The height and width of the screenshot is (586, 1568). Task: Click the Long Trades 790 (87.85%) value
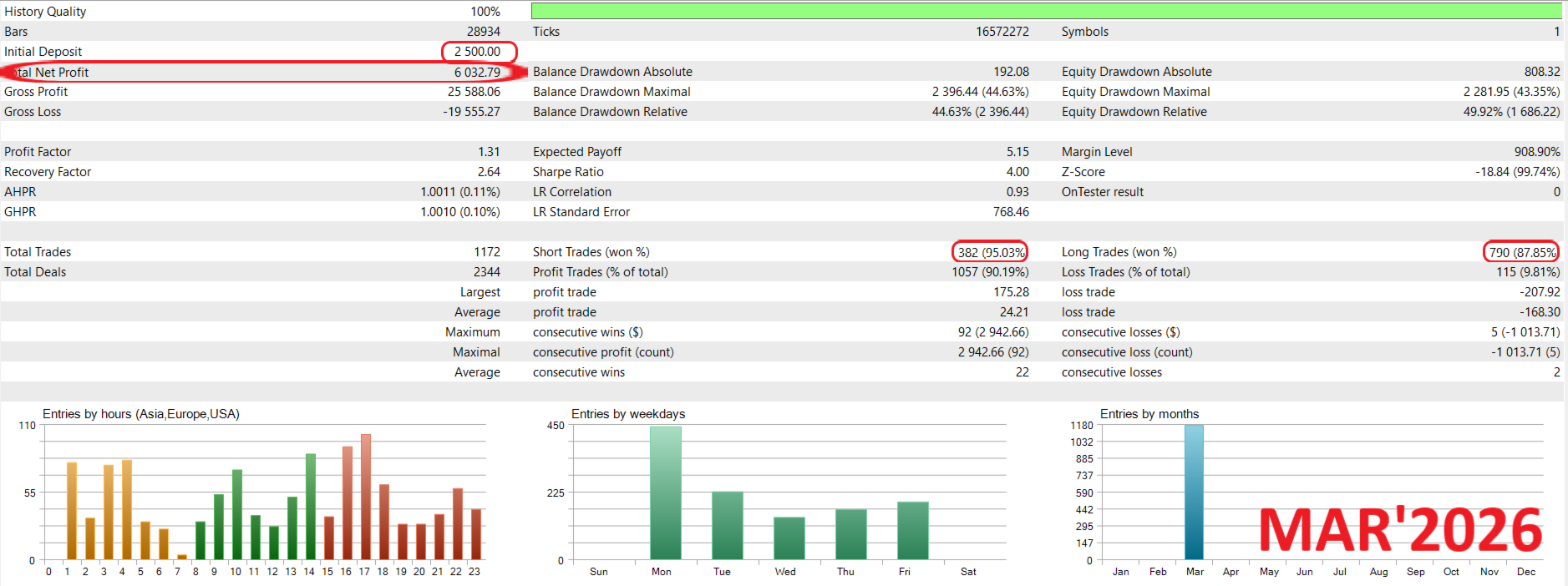(x=1522, y=252)
